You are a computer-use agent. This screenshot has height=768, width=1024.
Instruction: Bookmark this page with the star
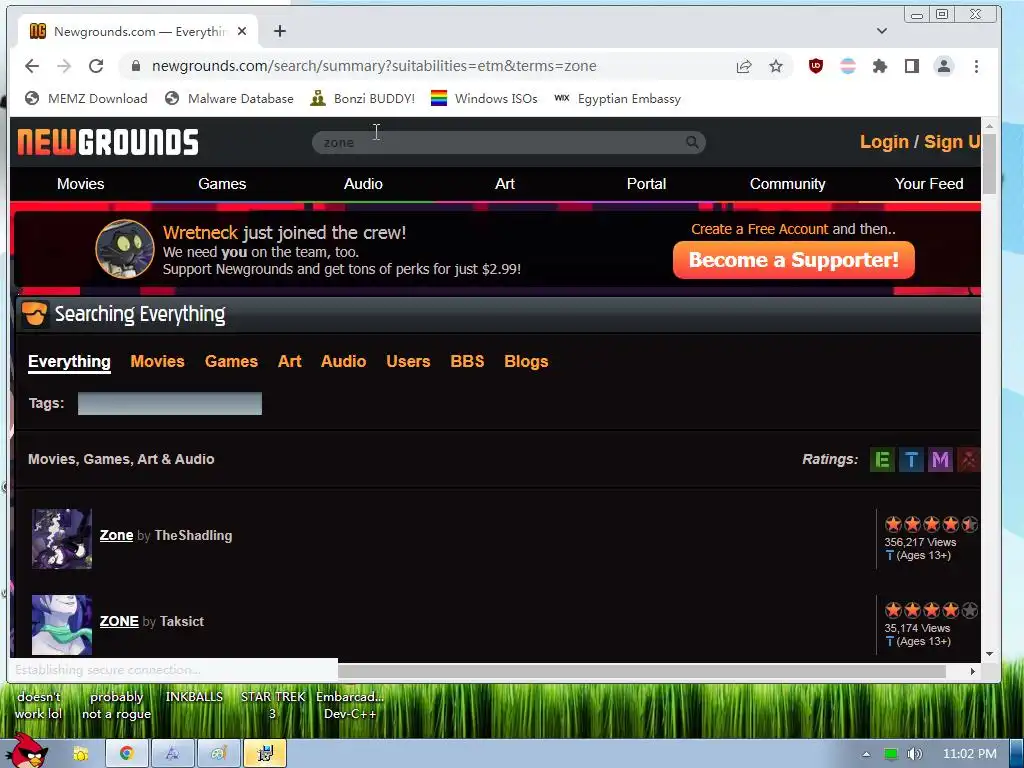[776, 66]
